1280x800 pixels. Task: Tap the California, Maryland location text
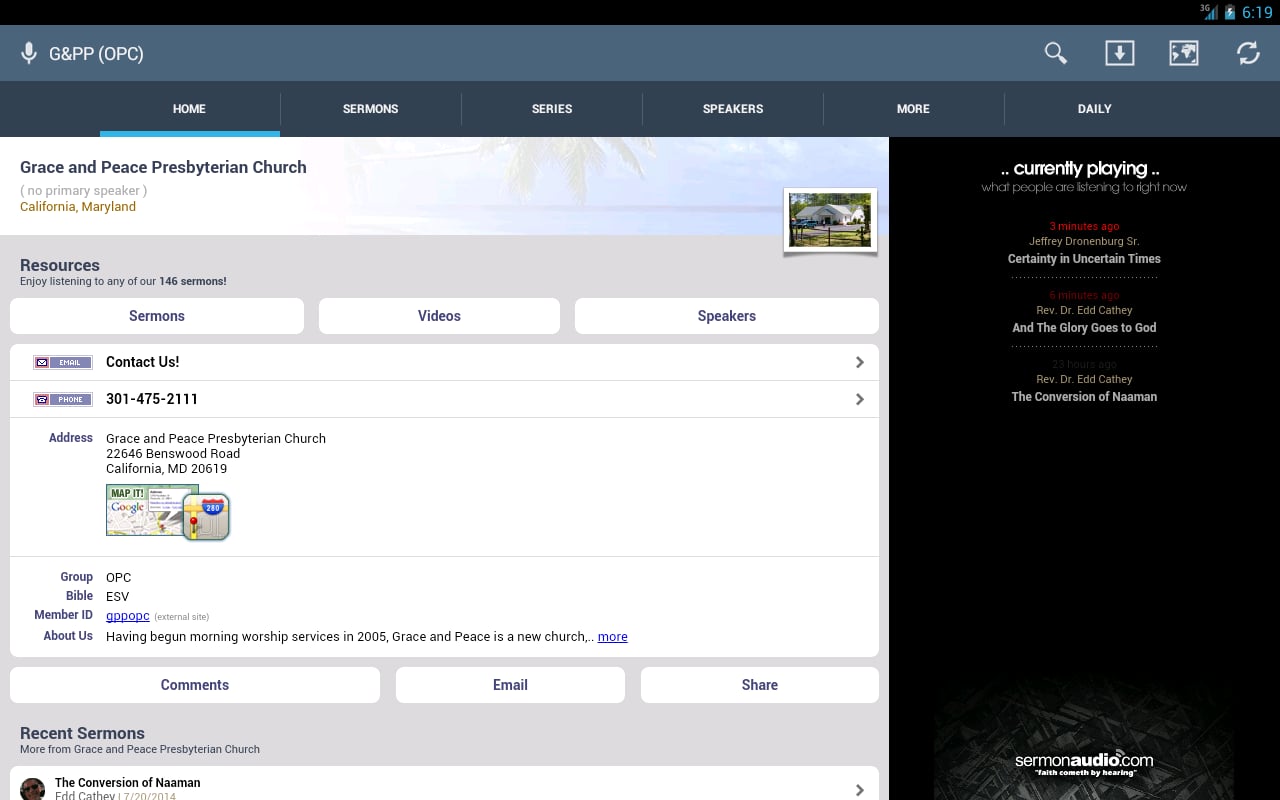(78, 207)
